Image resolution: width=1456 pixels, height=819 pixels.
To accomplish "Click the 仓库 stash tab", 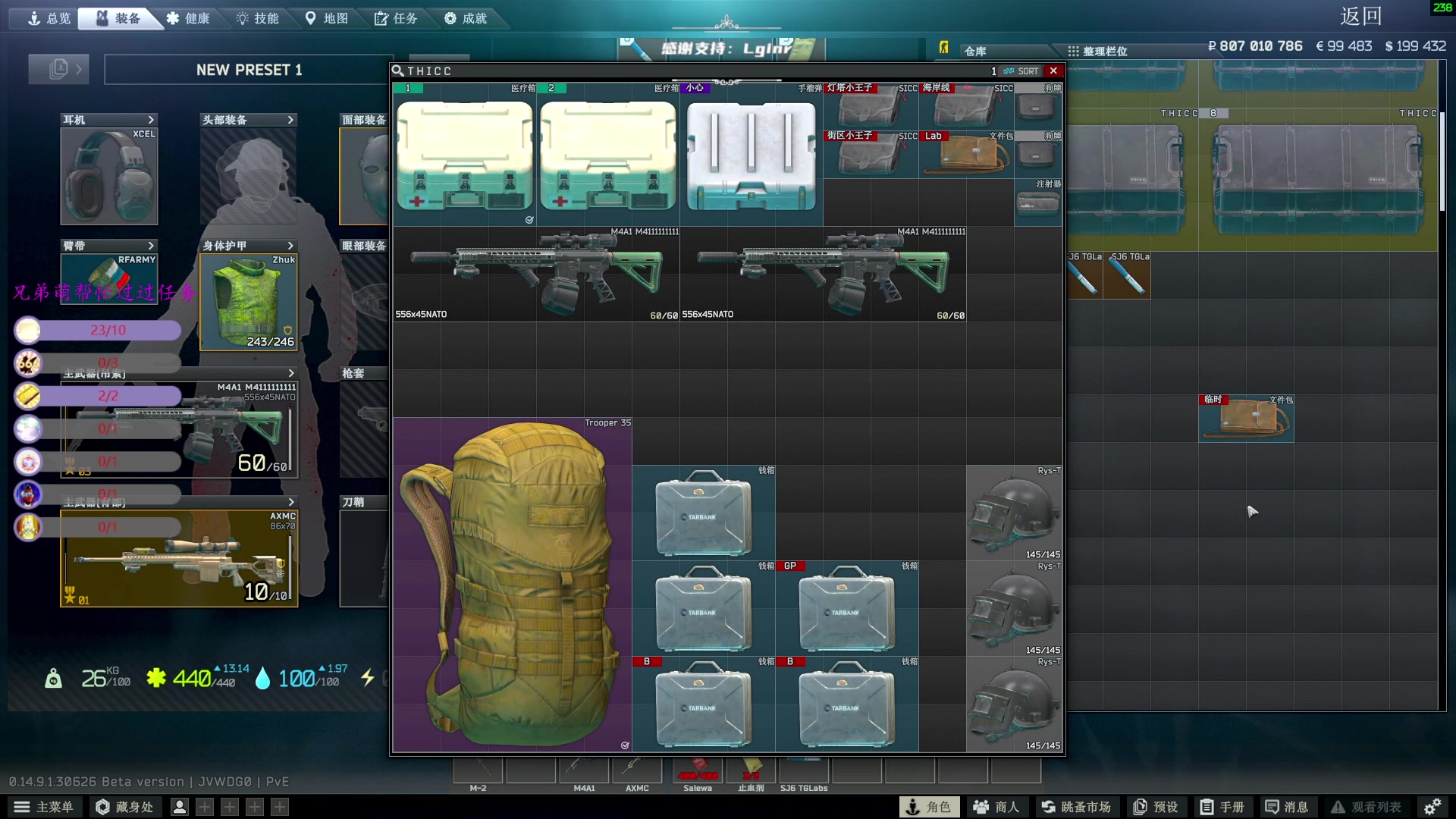I will click(975, 51).
